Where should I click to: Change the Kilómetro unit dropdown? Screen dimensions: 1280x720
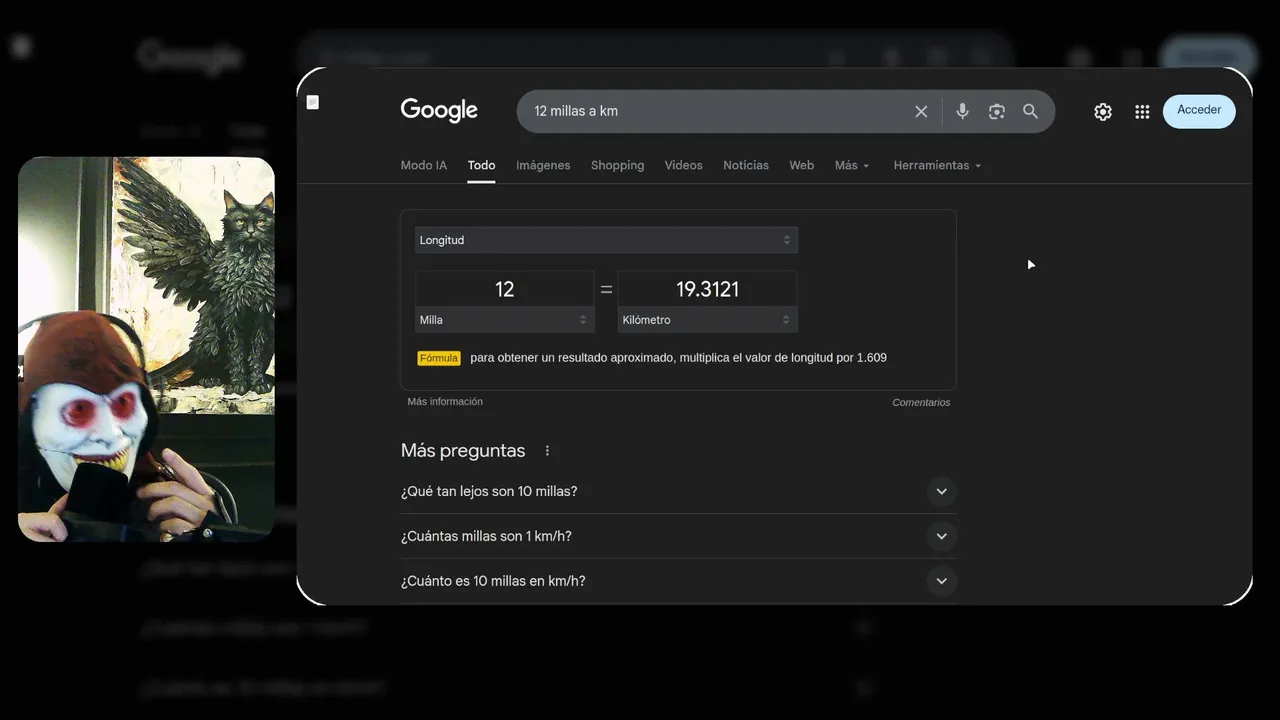pyautogui.click(x=707, y=320)
